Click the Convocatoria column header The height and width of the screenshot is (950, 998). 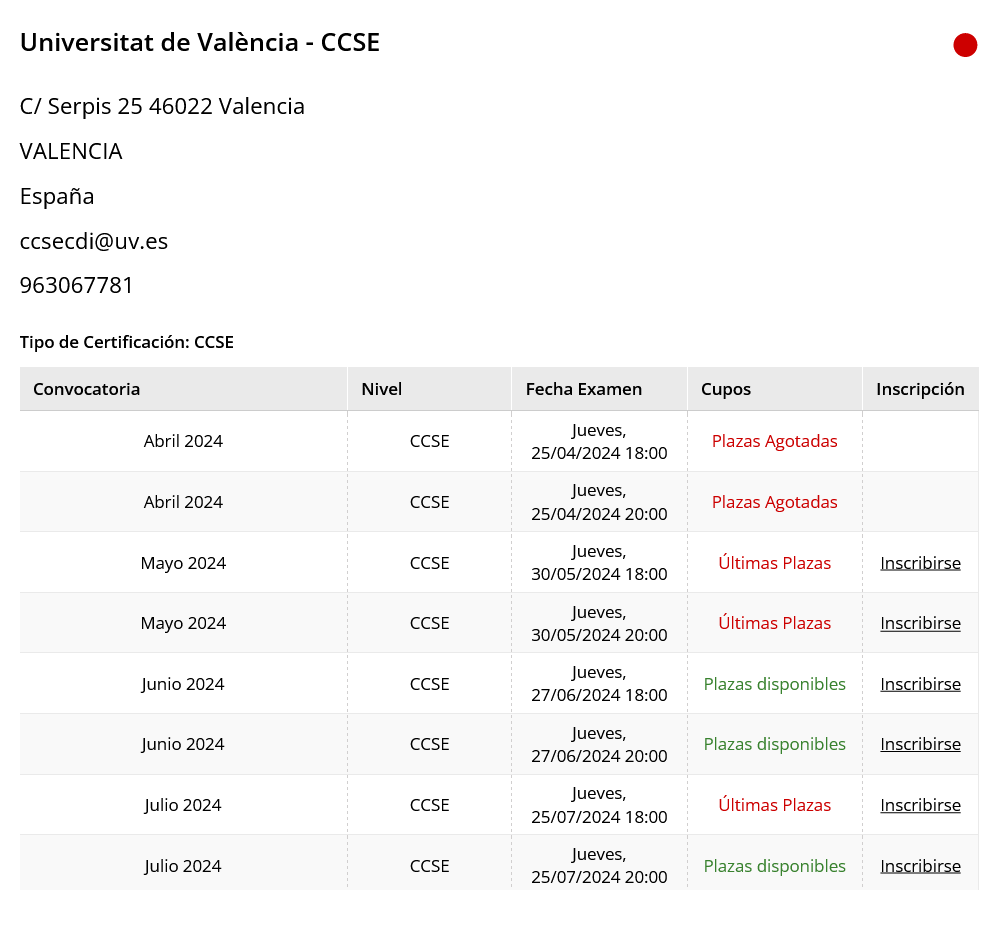point(183,389)
